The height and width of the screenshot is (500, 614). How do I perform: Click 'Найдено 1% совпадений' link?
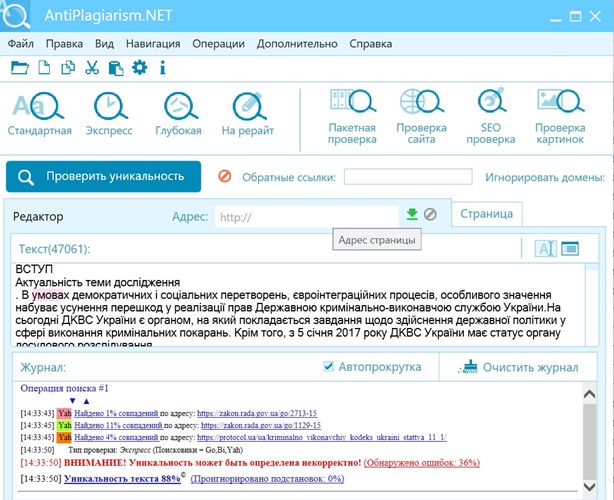[117, 413]
